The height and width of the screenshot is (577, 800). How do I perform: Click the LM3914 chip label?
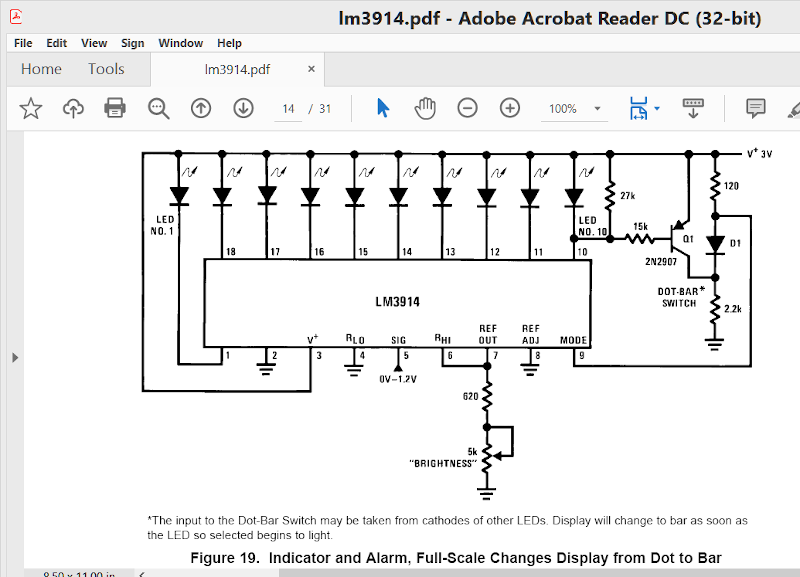[397, 302]
